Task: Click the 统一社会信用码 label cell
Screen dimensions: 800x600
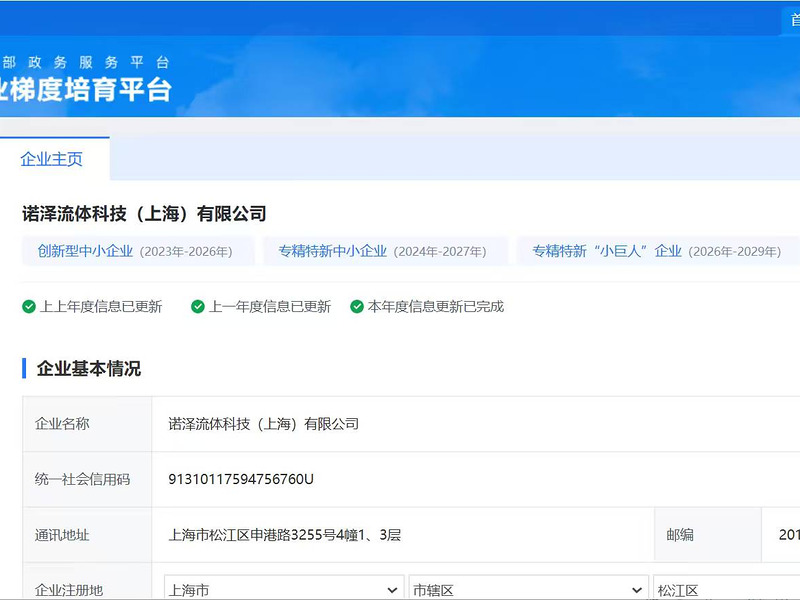Action: click(87, 479)
